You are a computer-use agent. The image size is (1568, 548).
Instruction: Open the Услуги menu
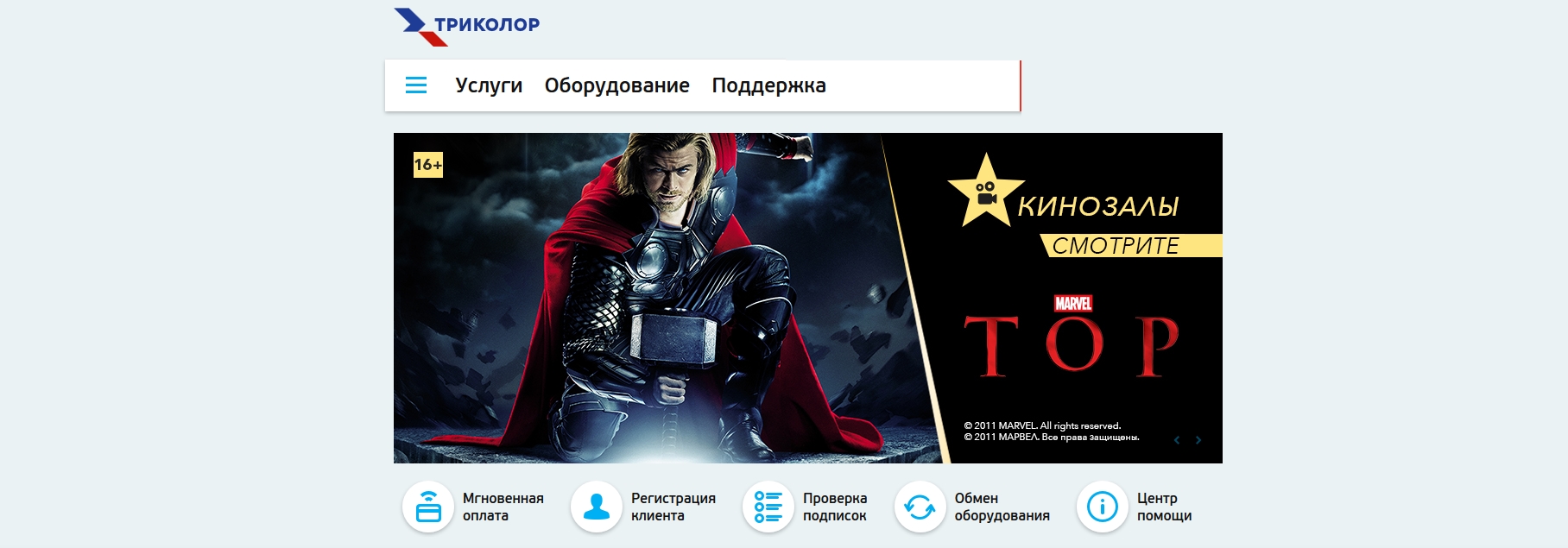[x=489, y=85]
